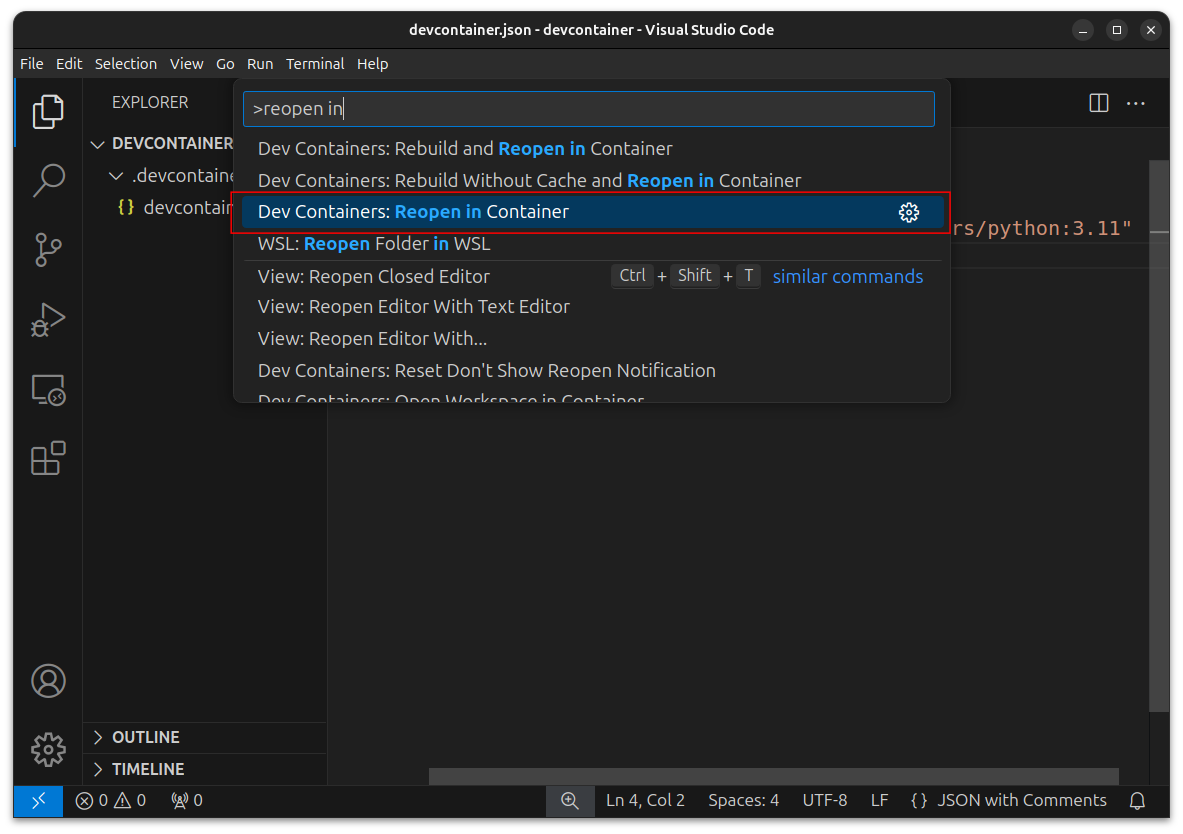Run Reset Don't Show Reopen Notification command

pos(592,371)
